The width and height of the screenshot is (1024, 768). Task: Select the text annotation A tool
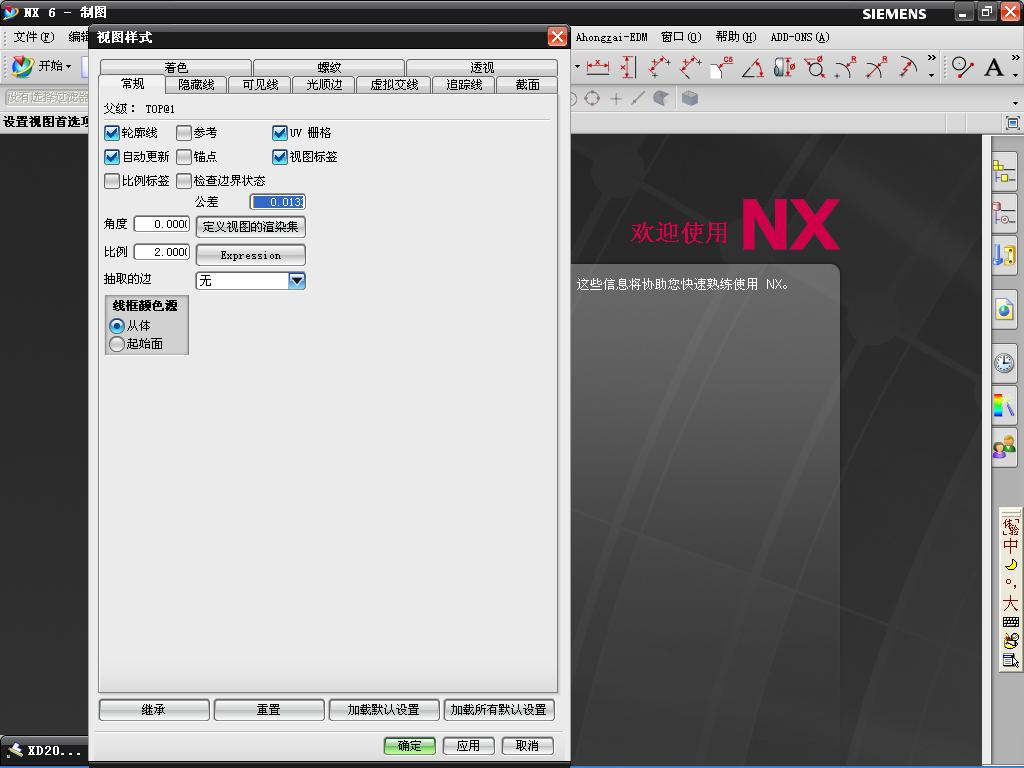(994, 67)
